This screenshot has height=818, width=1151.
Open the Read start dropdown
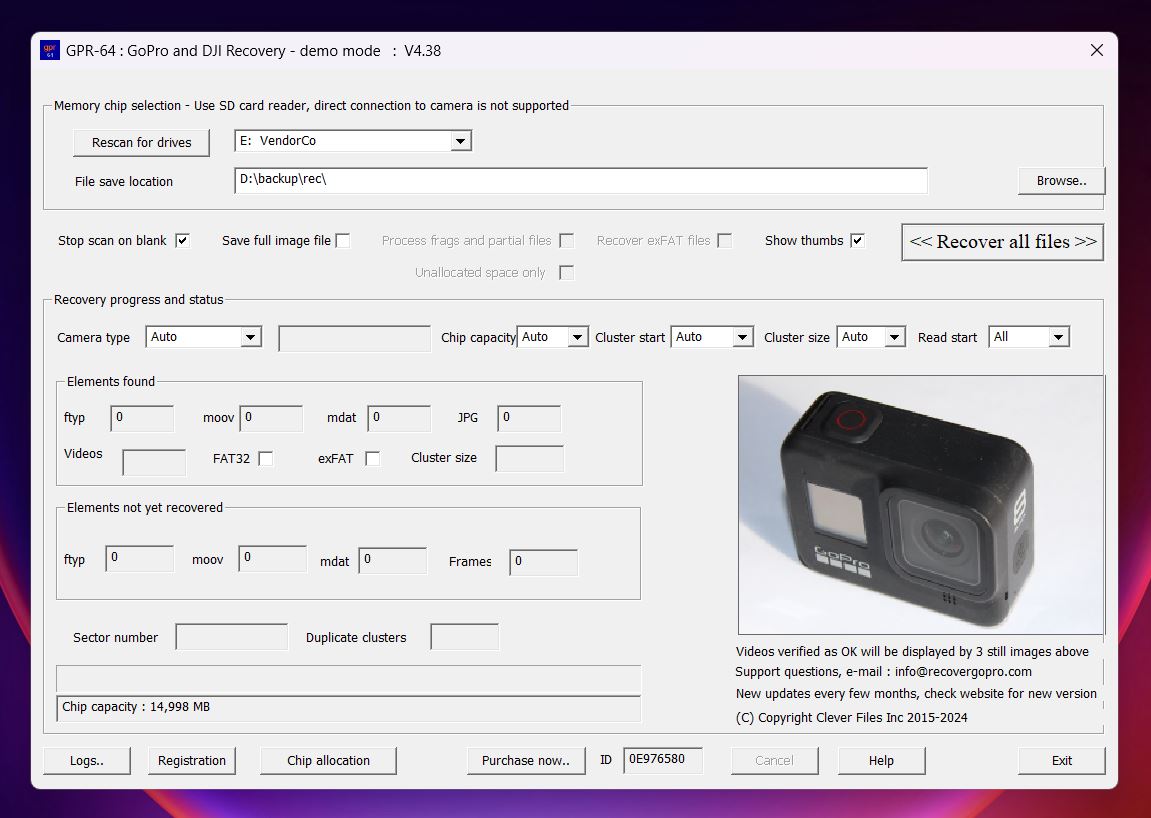(x=1058, y=337)
